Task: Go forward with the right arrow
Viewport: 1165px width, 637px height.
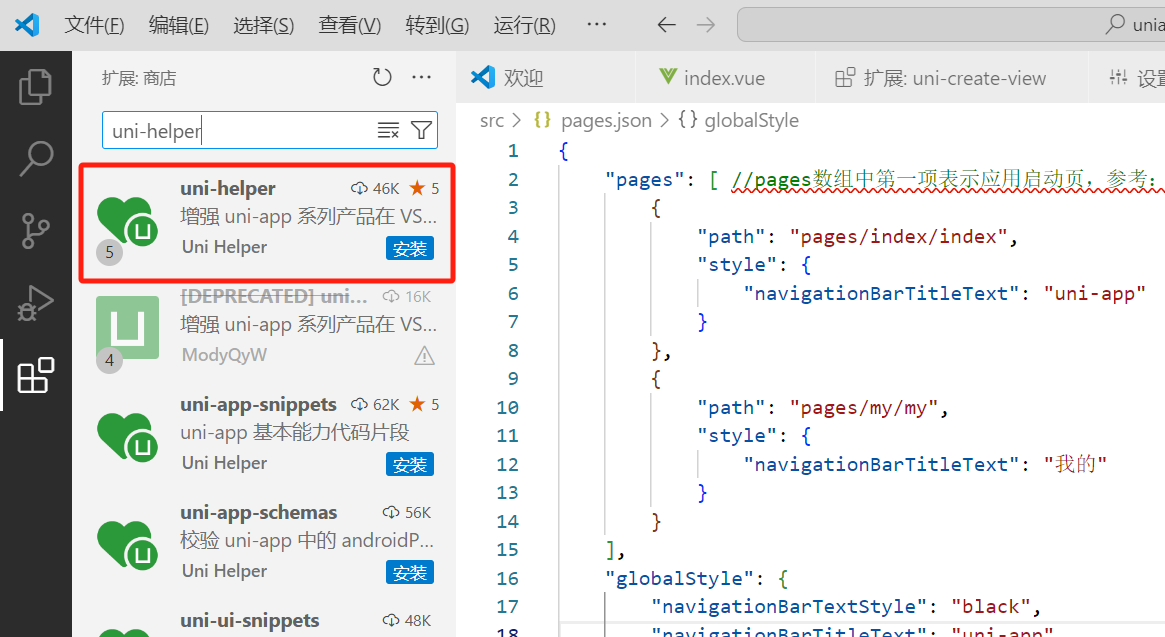Action: tap(706, 25)
